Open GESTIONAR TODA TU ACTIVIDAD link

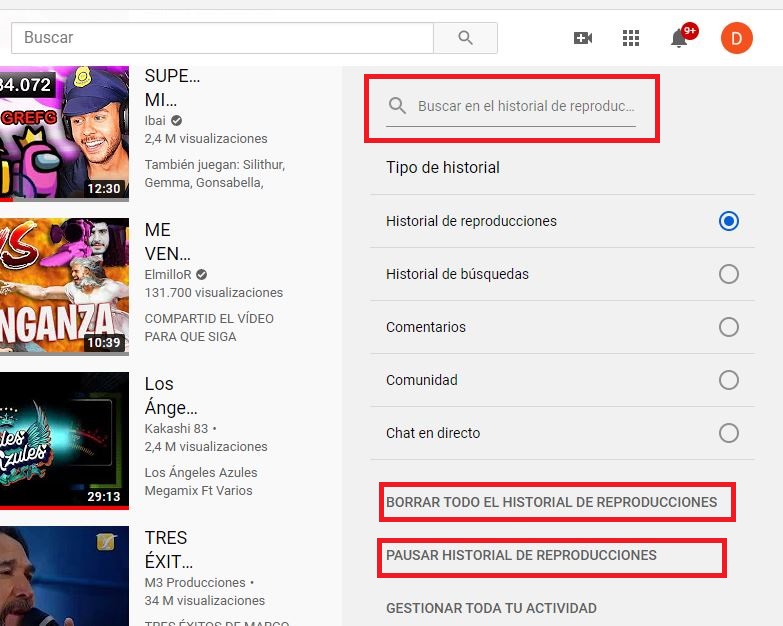[x=491, y=608]
